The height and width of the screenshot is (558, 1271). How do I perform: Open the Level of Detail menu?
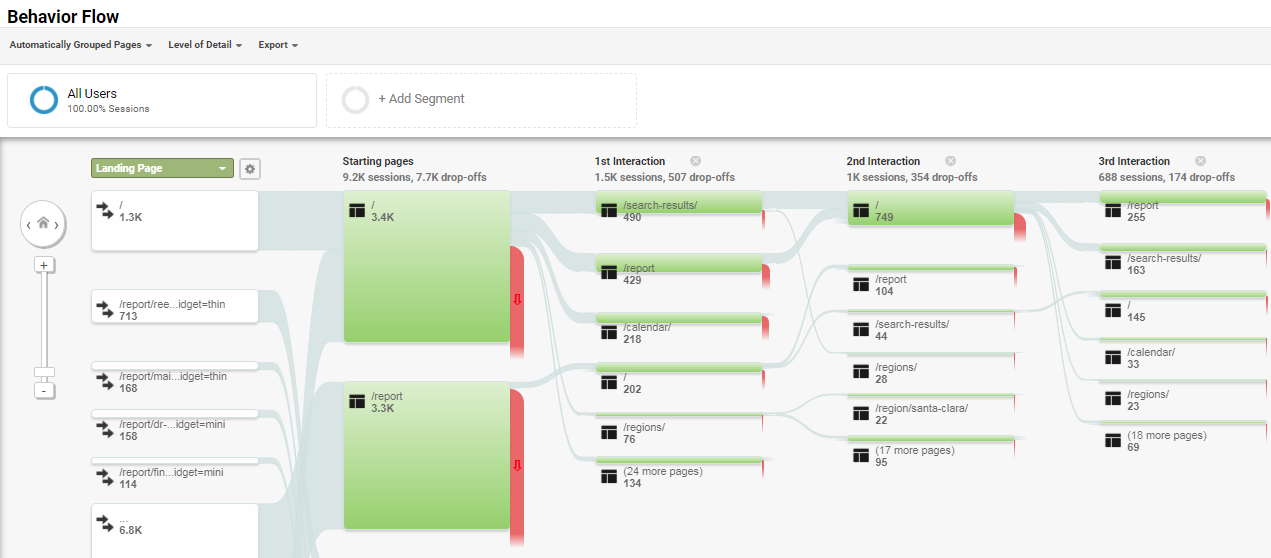pos(205,45)
